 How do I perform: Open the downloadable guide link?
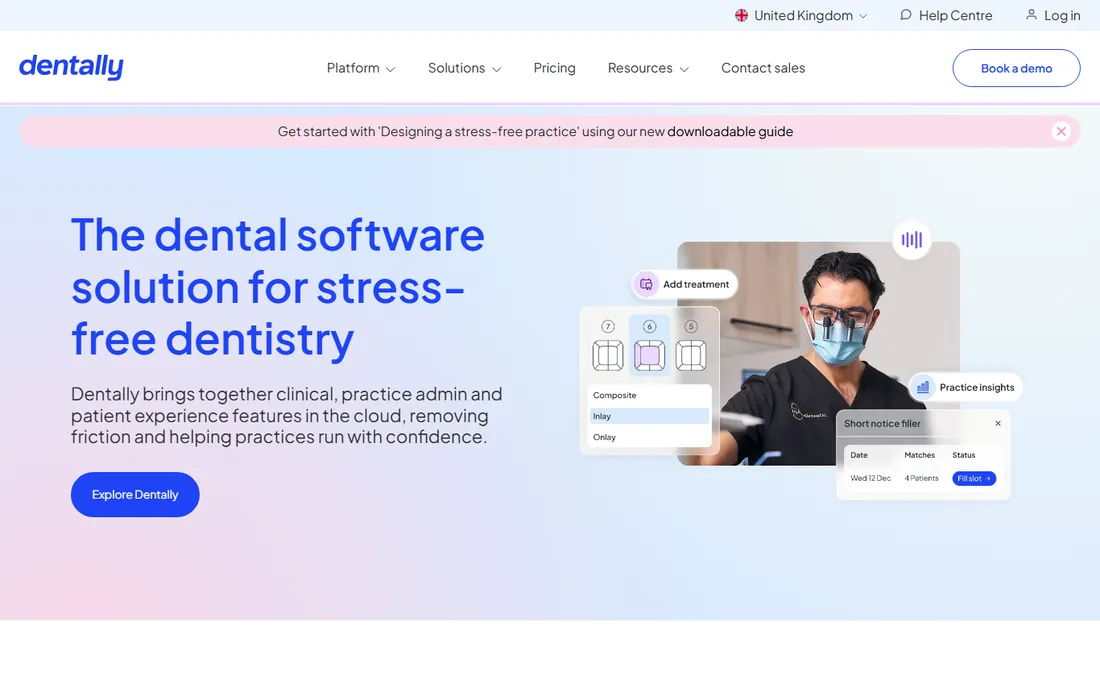click(730, 131)
